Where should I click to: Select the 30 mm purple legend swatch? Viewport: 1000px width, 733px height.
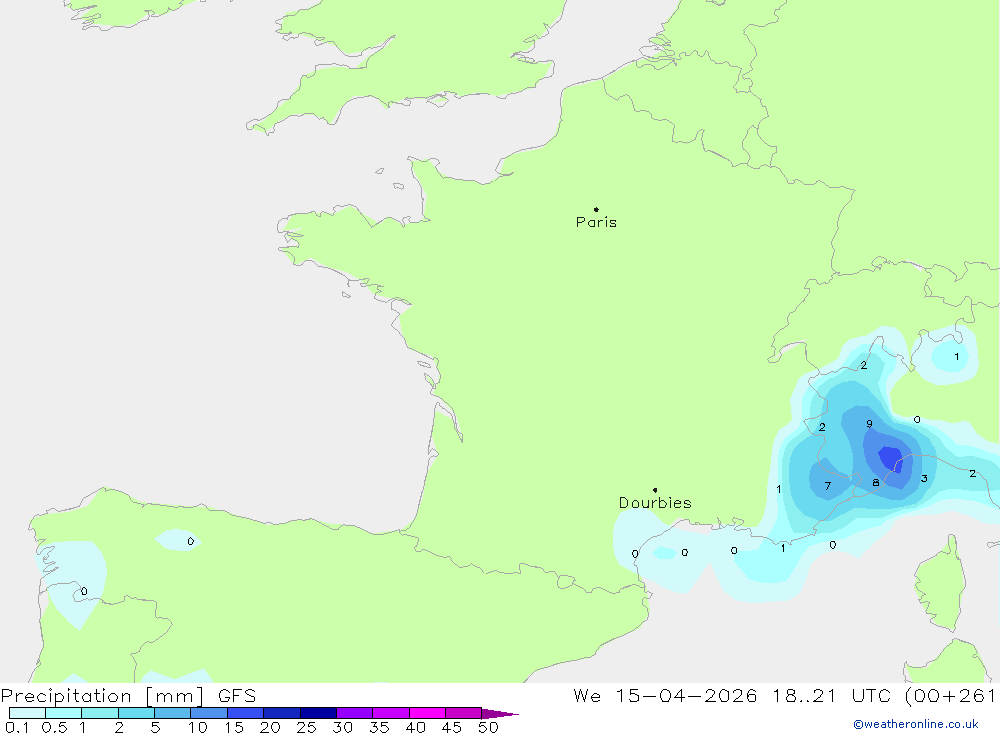pos(354,713)
